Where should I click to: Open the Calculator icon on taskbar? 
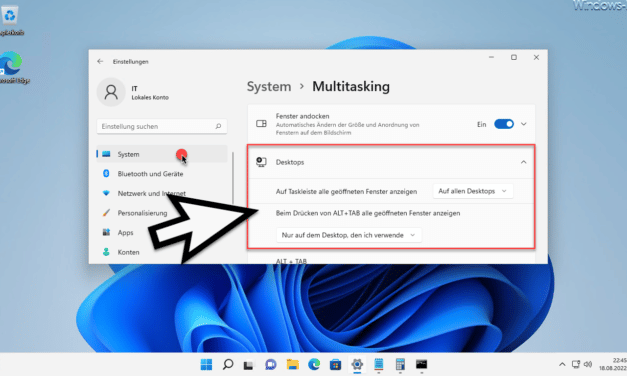coord(400,364)
